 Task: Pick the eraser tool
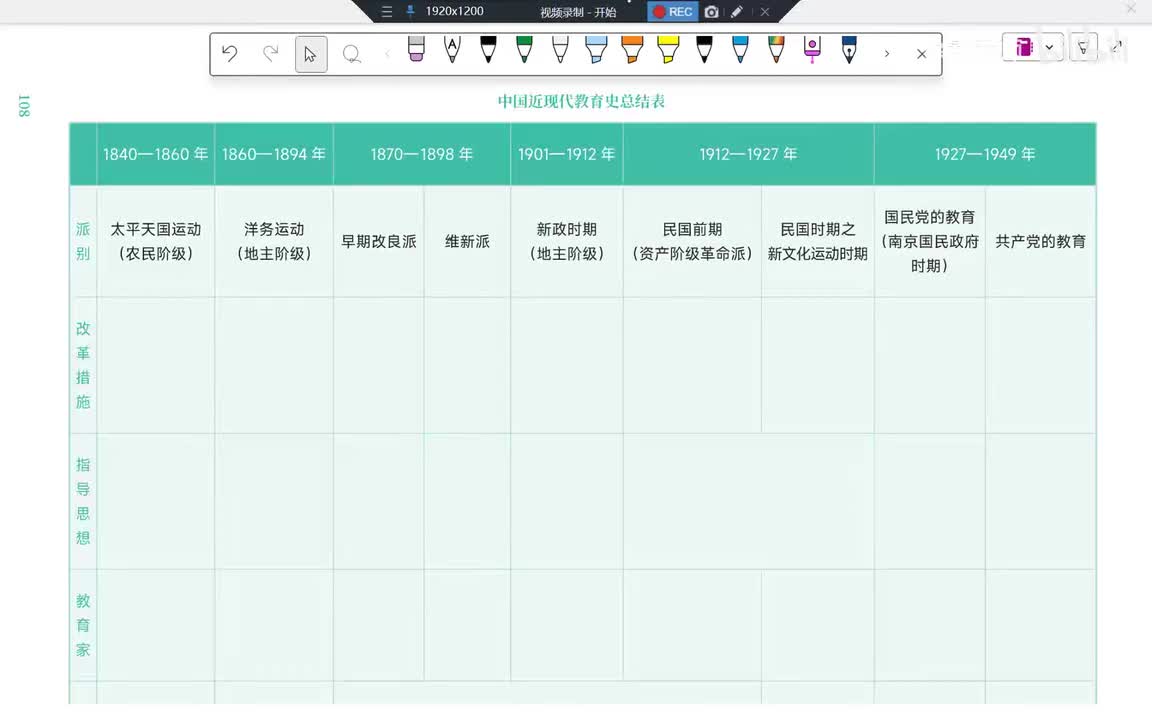click(416, 48)
